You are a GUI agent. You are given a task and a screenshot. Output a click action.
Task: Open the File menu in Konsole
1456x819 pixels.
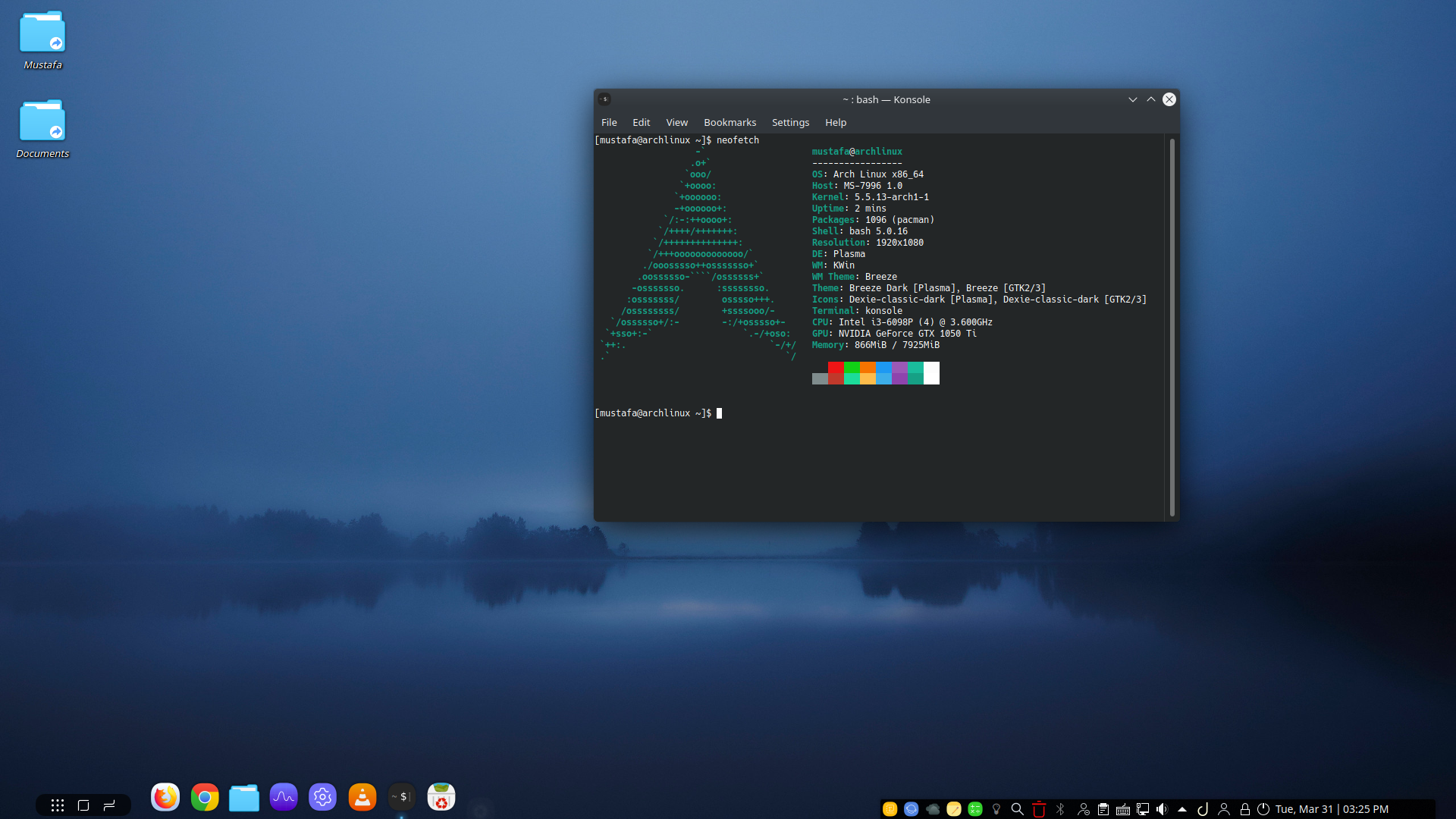[x=609, y=122]
